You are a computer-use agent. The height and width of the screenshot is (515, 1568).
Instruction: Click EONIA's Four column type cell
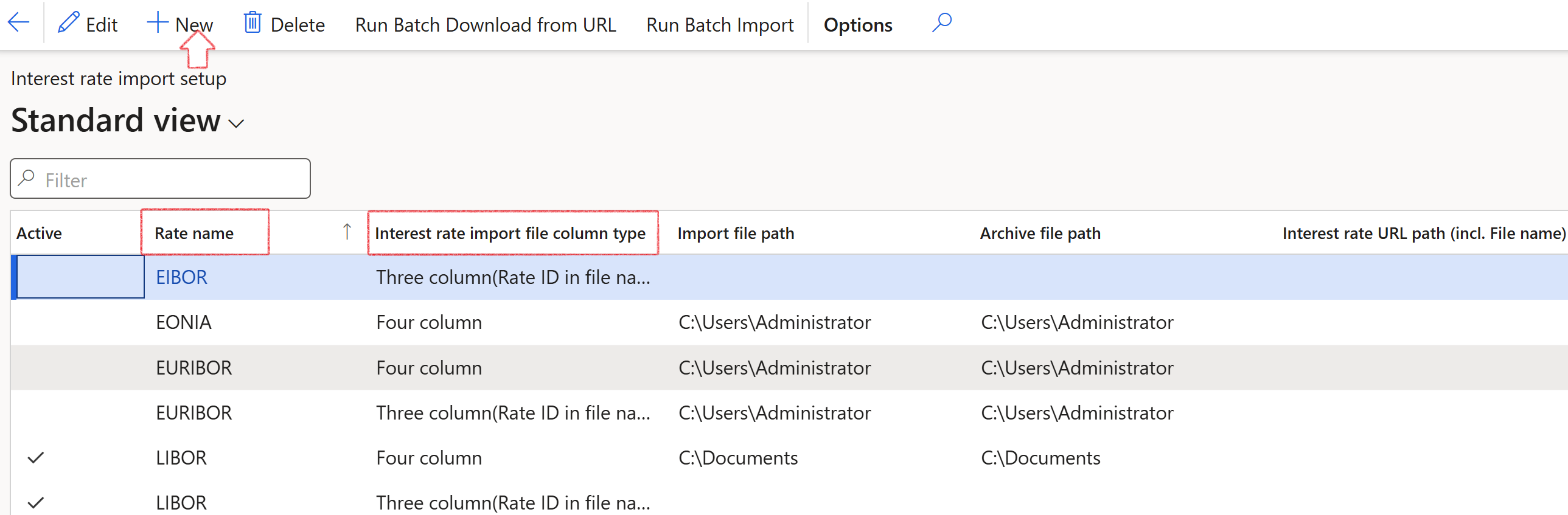pos(428,322)
